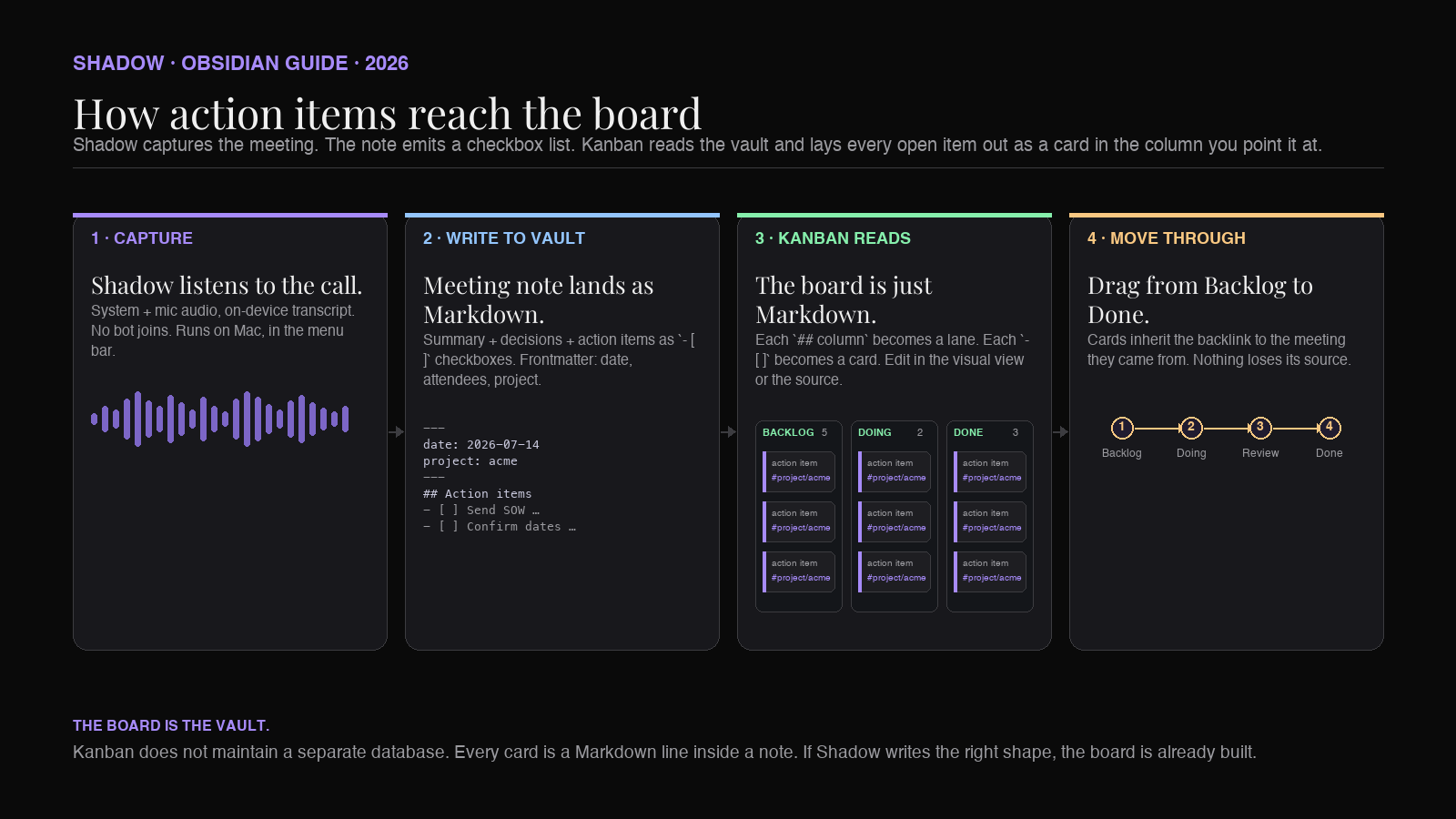
Task: Click the "date: 2026-07-14" frontmatter line
Action: (x=481, y=445)
